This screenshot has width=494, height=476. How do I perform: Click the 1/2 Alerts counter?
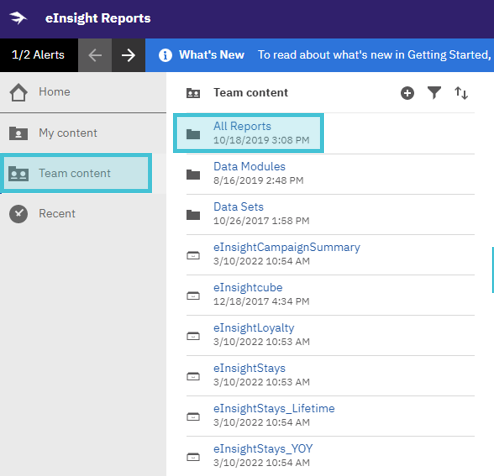(38, 55)
